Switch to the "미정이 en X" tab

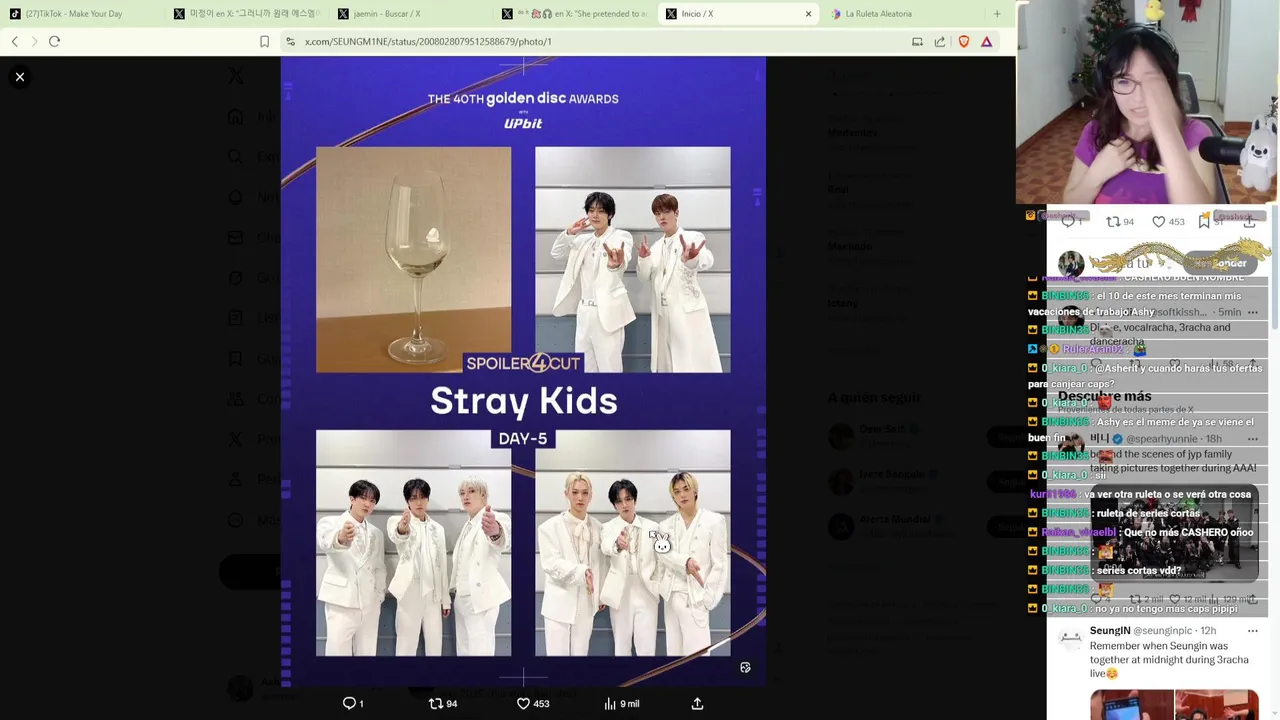pyautogui.click(x=246, y=14)
